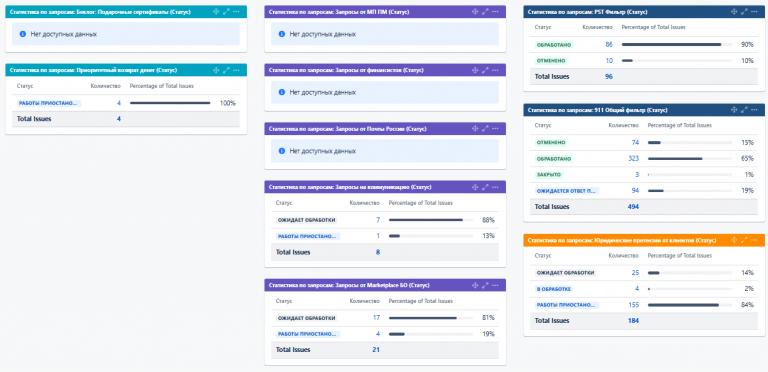Click move handle of Запросы от Marketplace БО gadget

pyautogui.click(x=475, y=285)
